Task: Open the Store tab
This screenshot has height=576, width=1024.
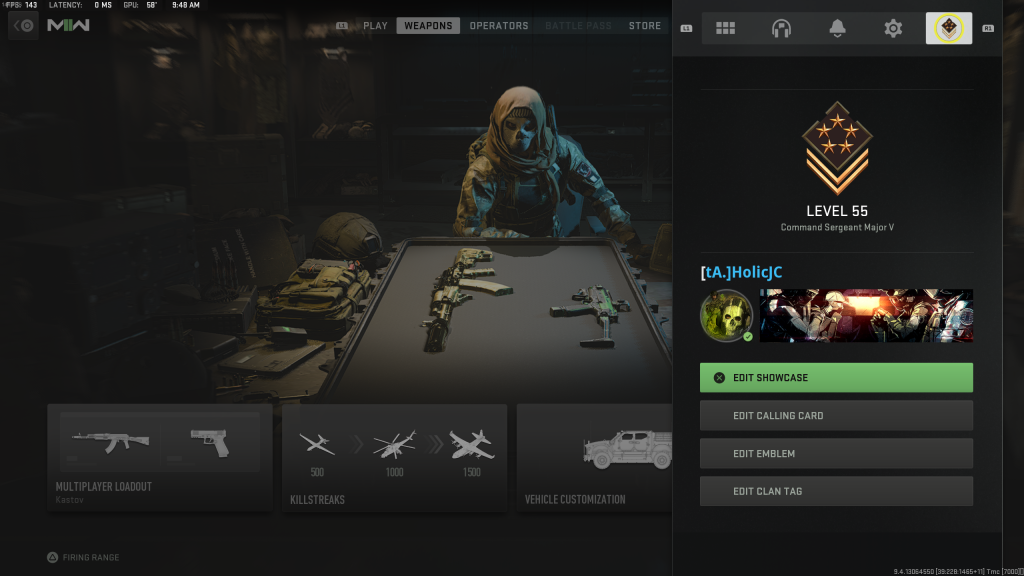Action: 645,26
